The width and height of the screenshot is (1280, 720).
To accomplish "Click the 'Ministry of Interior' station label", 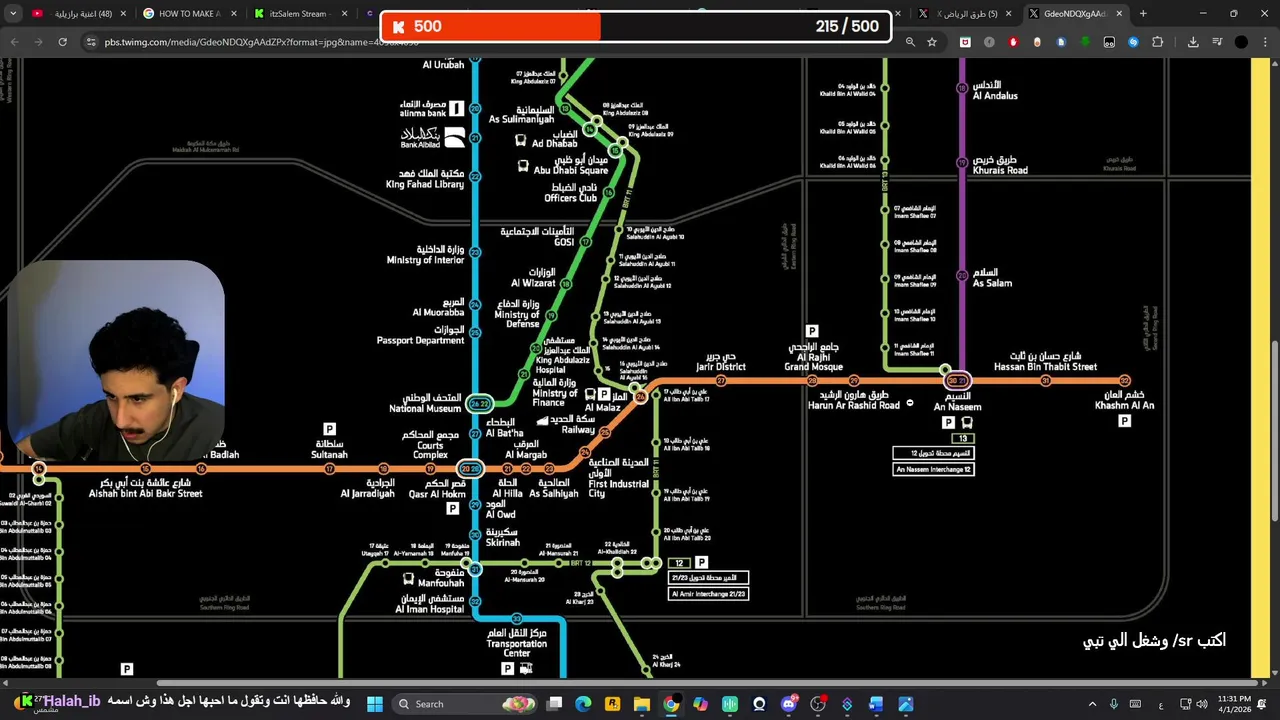I will click(x=426, y=255).
